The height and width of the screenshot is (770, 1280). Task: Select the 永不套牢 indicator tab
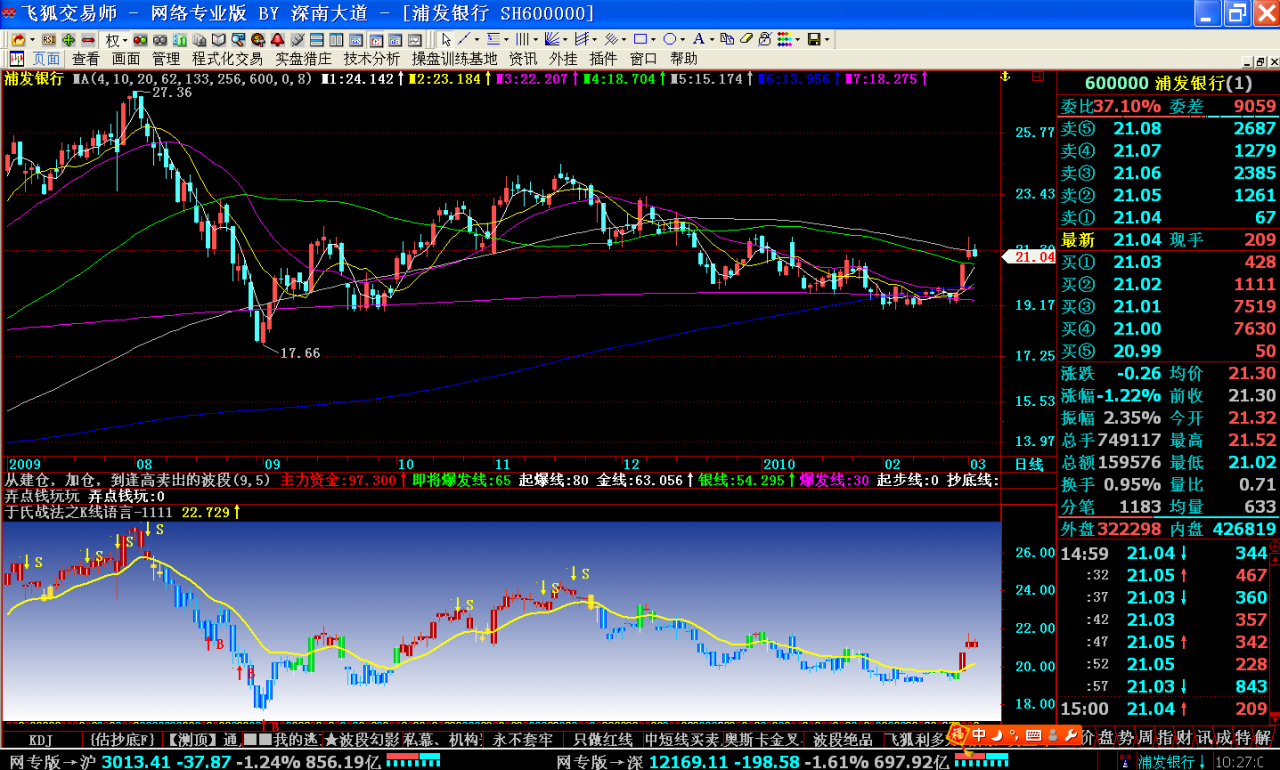[522, 740]
